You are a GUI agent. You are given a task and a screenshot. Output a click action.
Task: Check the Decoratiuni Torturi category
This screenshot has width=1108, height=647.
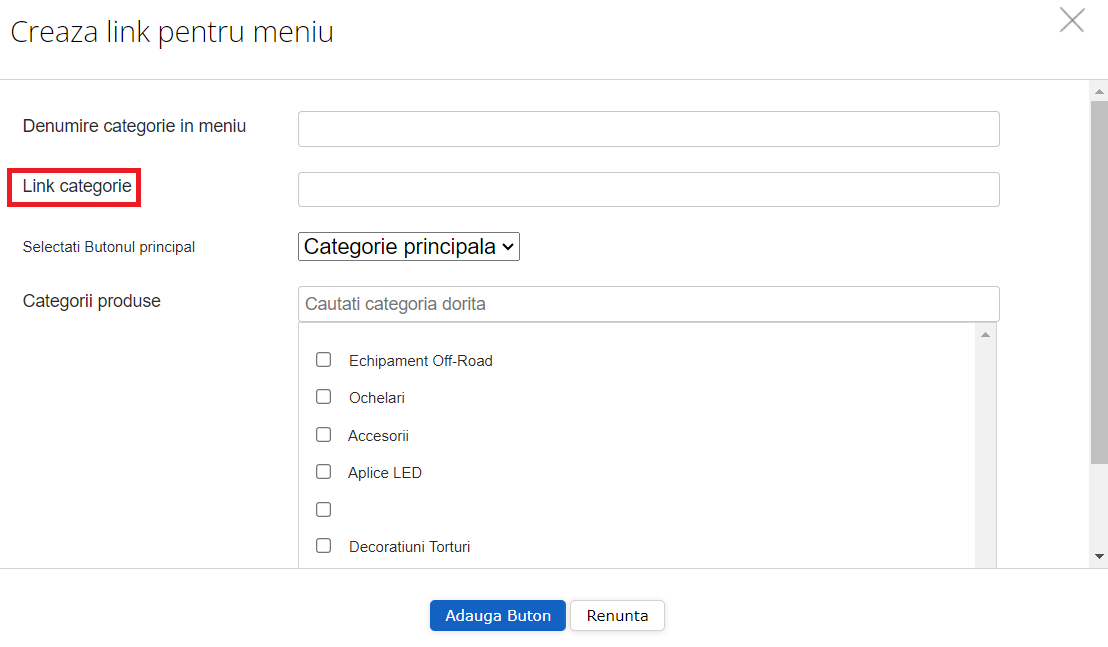pos(323,545)
